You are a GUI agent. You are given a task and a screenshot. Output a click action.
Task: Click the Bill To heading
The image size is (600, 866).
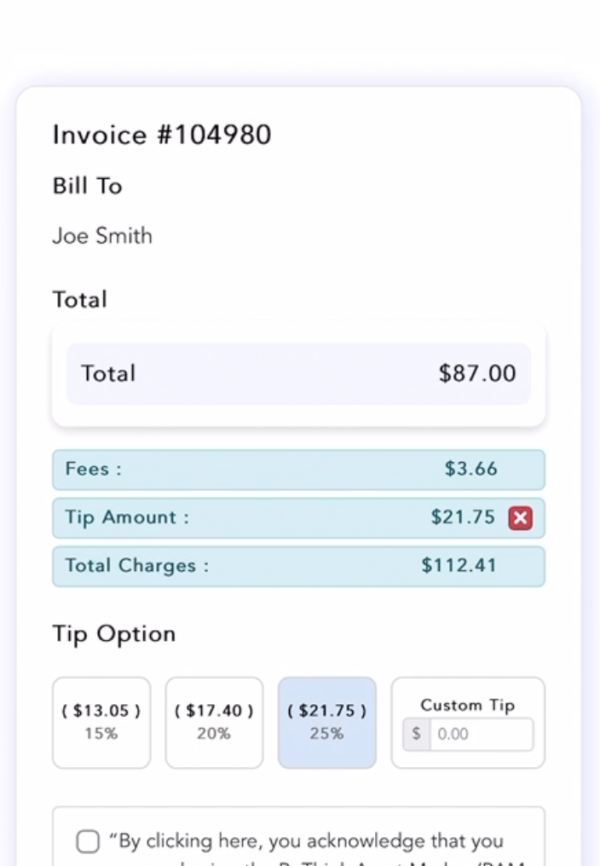pyautogui.click(x=87, y=186)
